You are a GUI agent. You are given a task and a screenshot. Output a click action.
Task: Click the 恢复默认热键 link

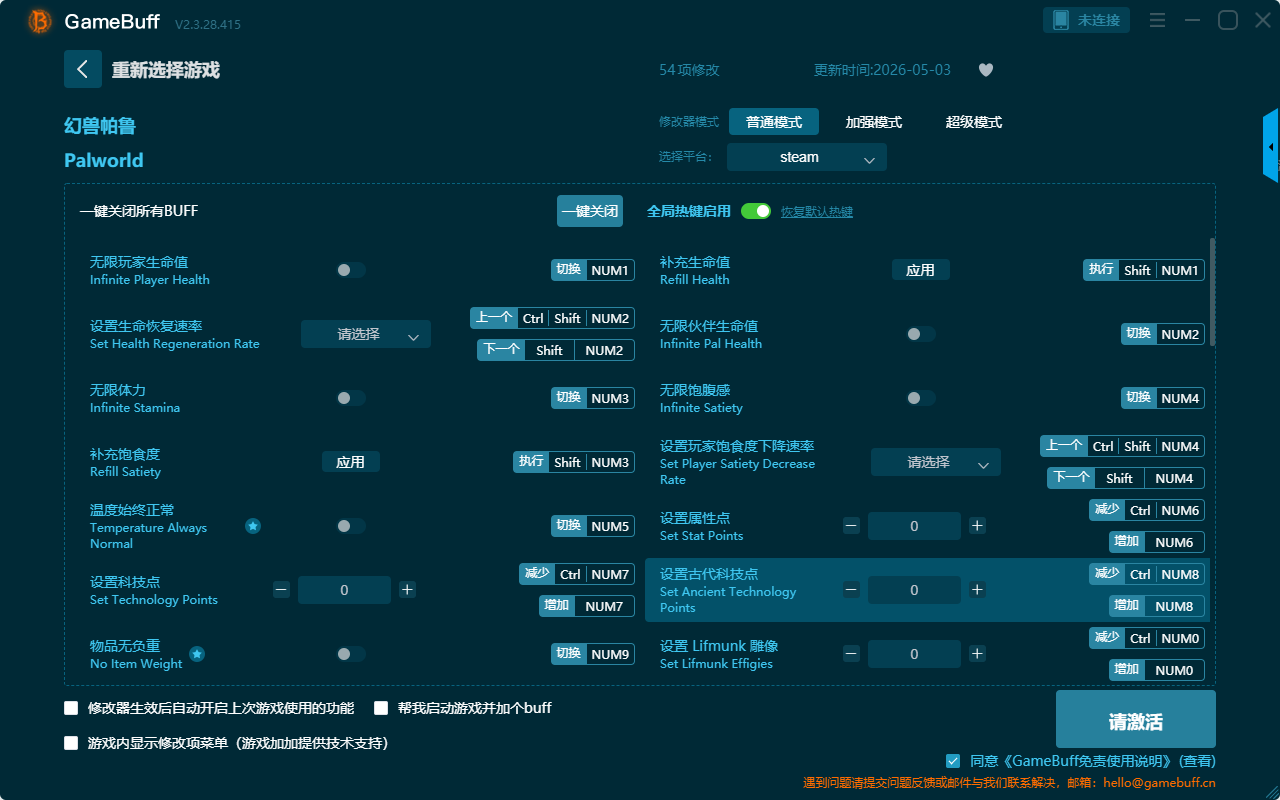point(817,212)
